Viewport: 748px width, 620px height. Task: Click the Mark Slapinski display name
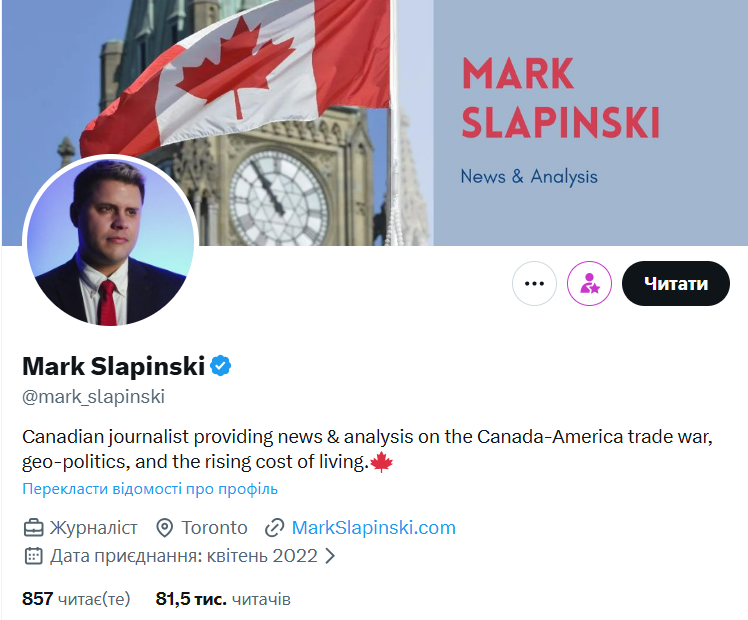[x=113, y=366]
